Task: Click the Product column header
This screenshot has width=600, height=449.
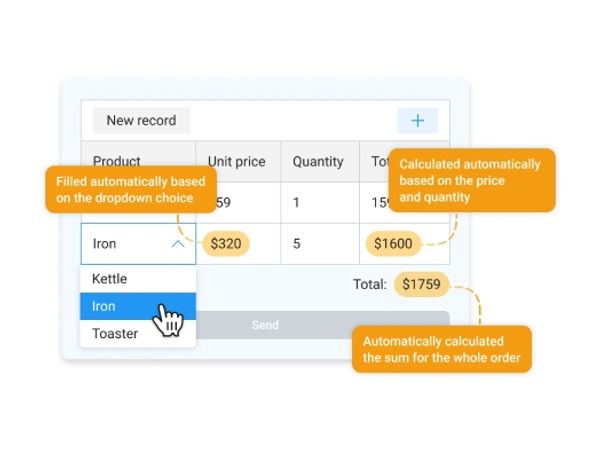Action: click(117, 161)
